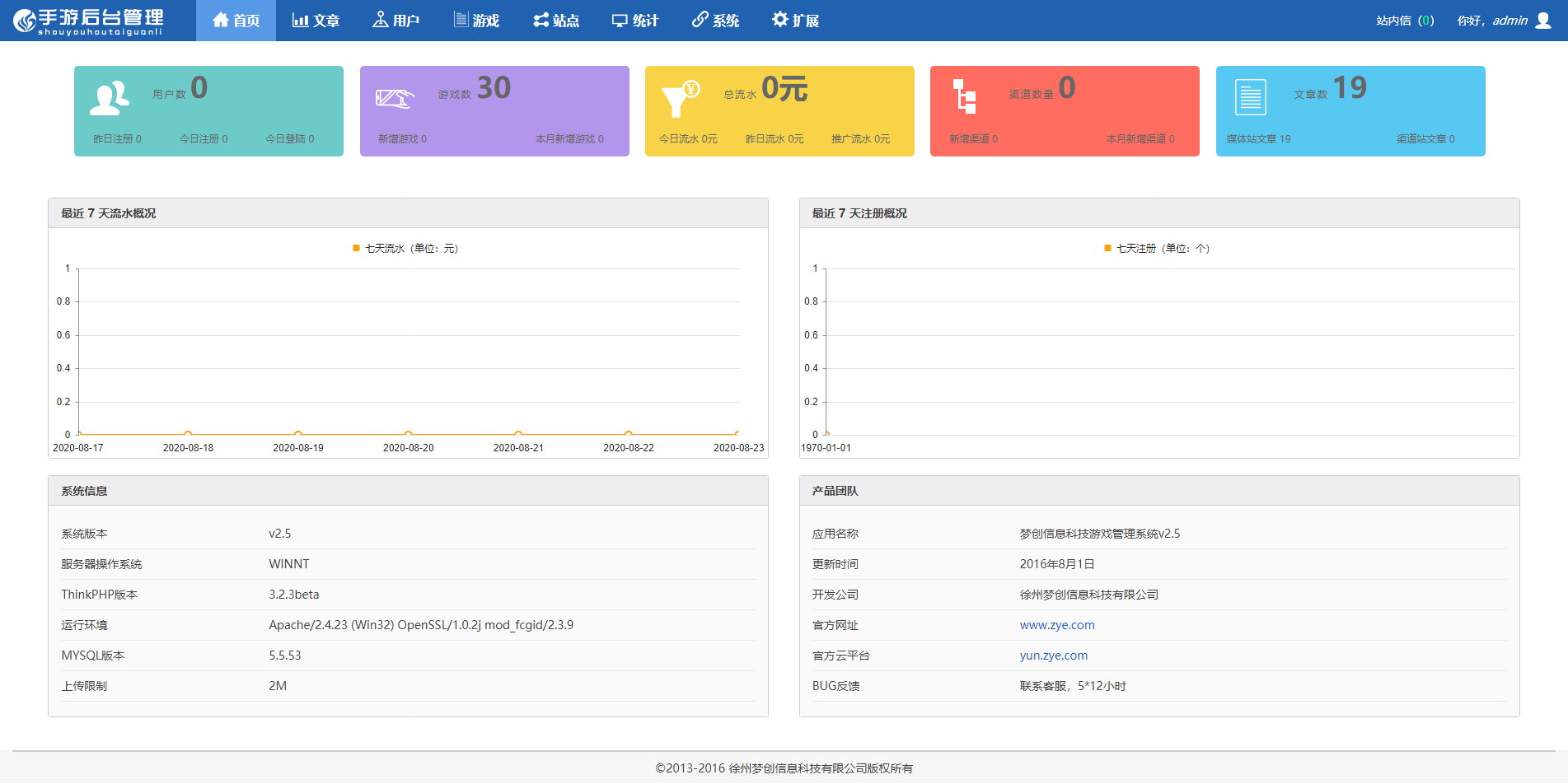Expand the 游戏 menu
The height and width of the screenshot is (784, 1568).
477,21
